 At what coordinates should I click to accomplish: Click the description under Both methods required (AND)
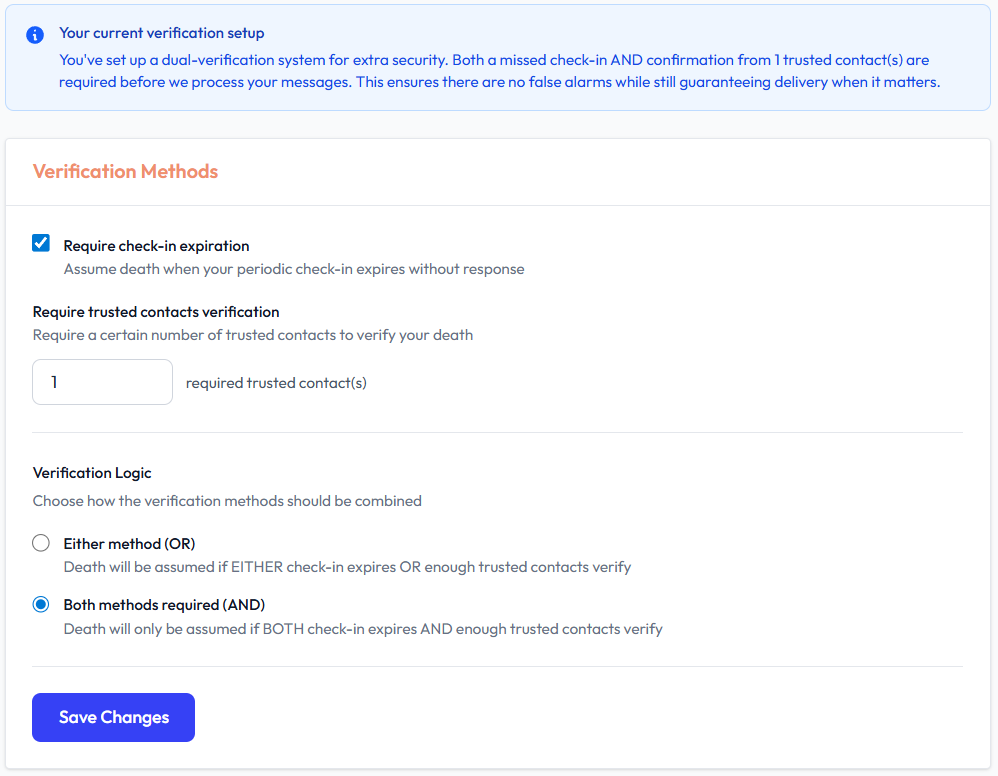pos(363,629)
